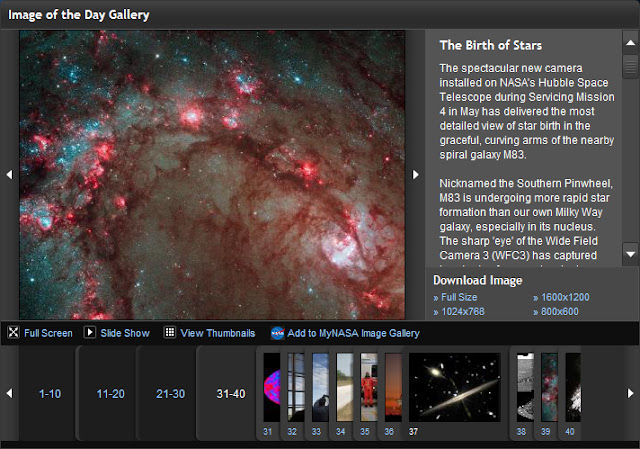The height and width of the screenshot is (449, 640).
Task: Click right arrow of thumbnail strip
Action: tap(630, 393)
